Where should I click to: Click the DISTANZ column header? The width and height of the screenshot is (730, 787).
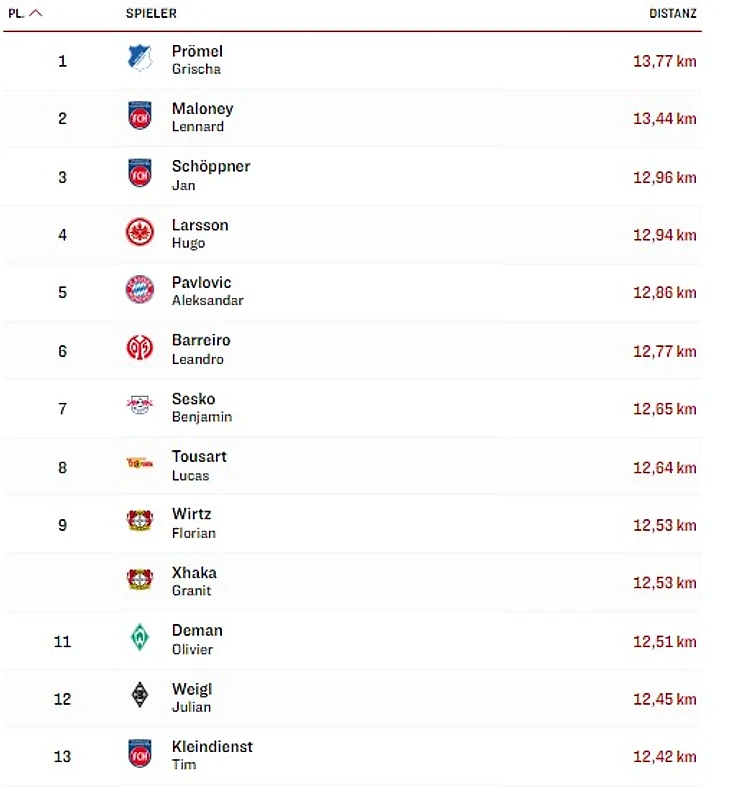click(x=673, y=14)
